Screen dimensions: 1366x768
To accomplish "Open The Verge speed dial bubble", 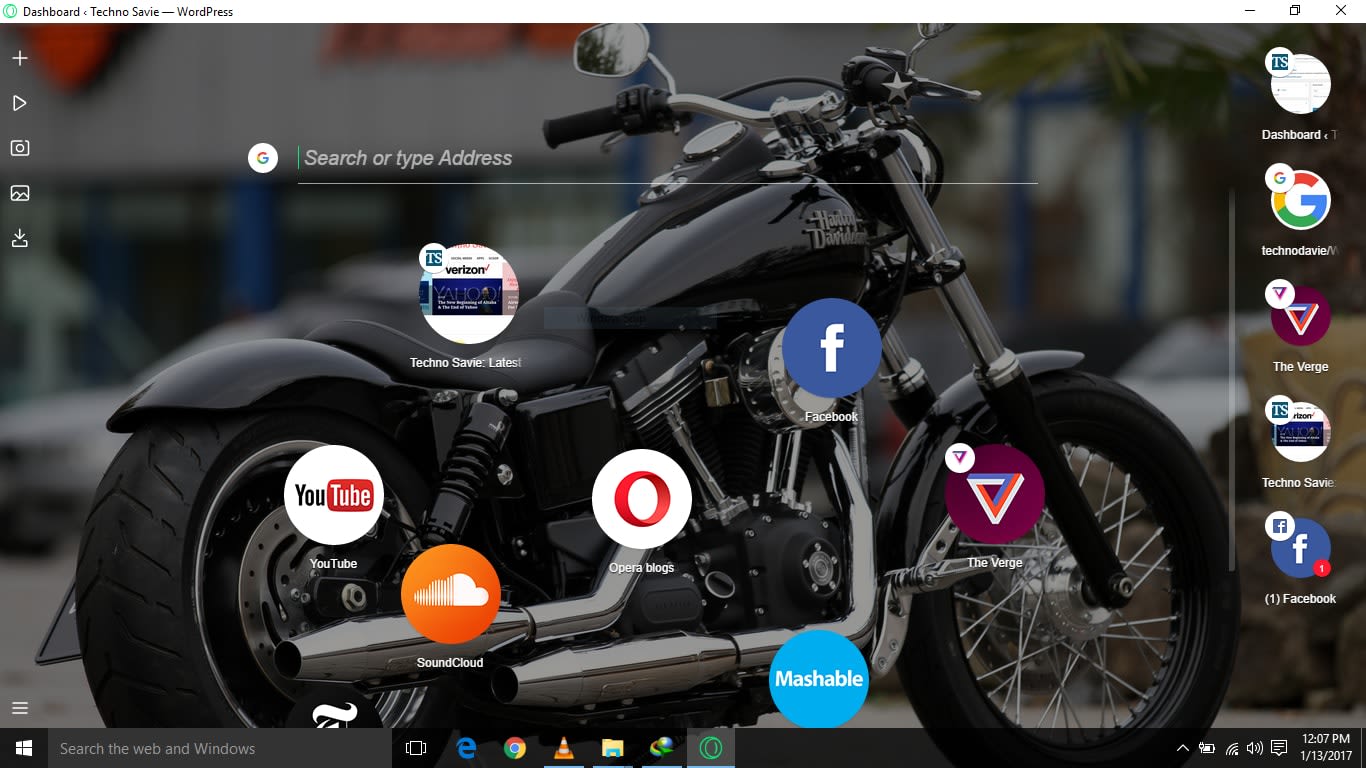I will [x=995, y=494].
